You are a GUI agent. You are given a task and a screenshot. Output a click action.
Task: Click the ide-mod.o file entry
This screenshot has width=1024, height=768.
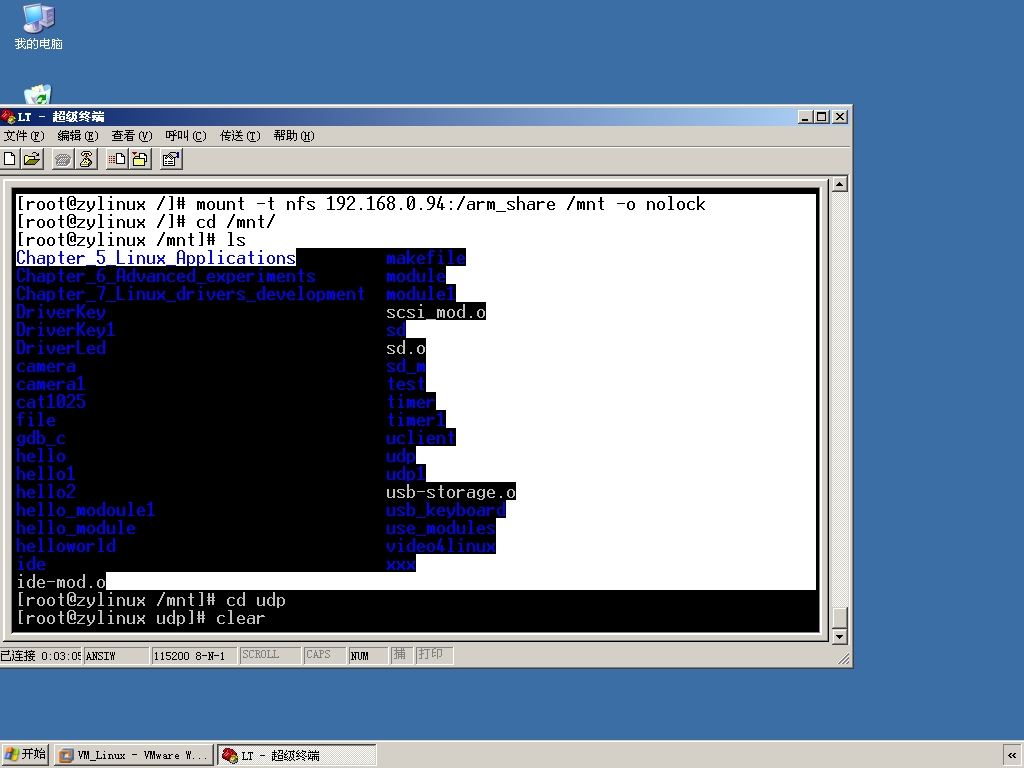(x=61, y=582)
